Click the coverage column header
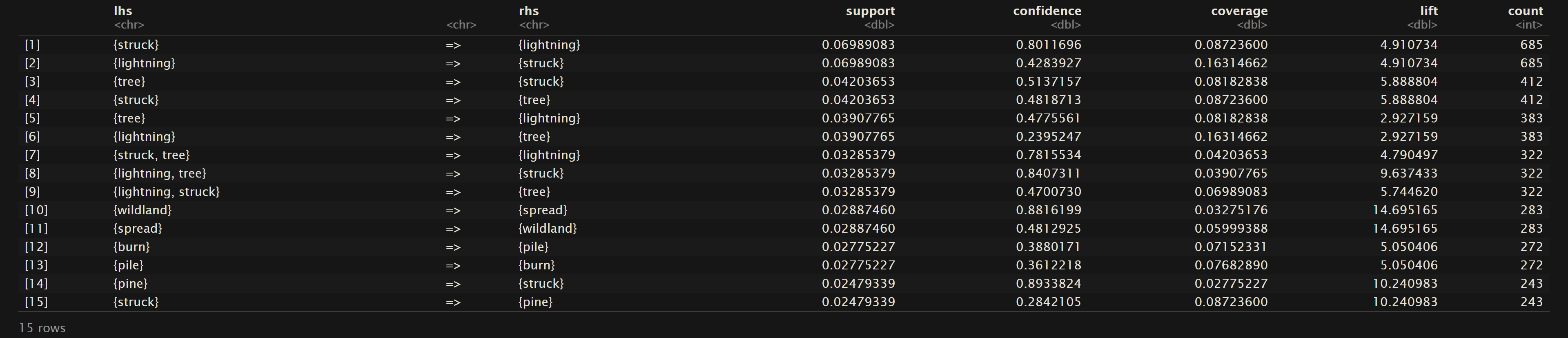The width and height of the screenshot is (1568, 338). point(1239,11)
